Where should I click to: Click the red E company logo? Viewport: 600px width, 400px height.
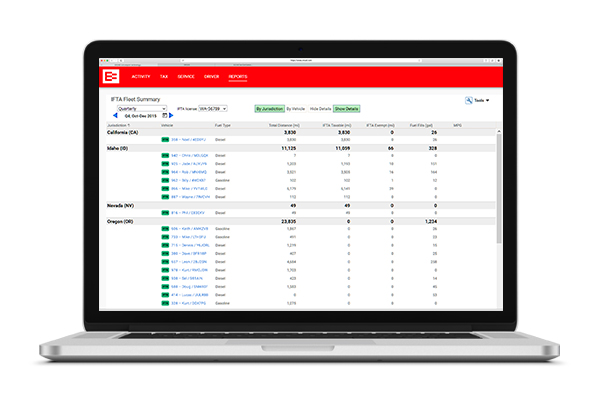tap(111, 77)
